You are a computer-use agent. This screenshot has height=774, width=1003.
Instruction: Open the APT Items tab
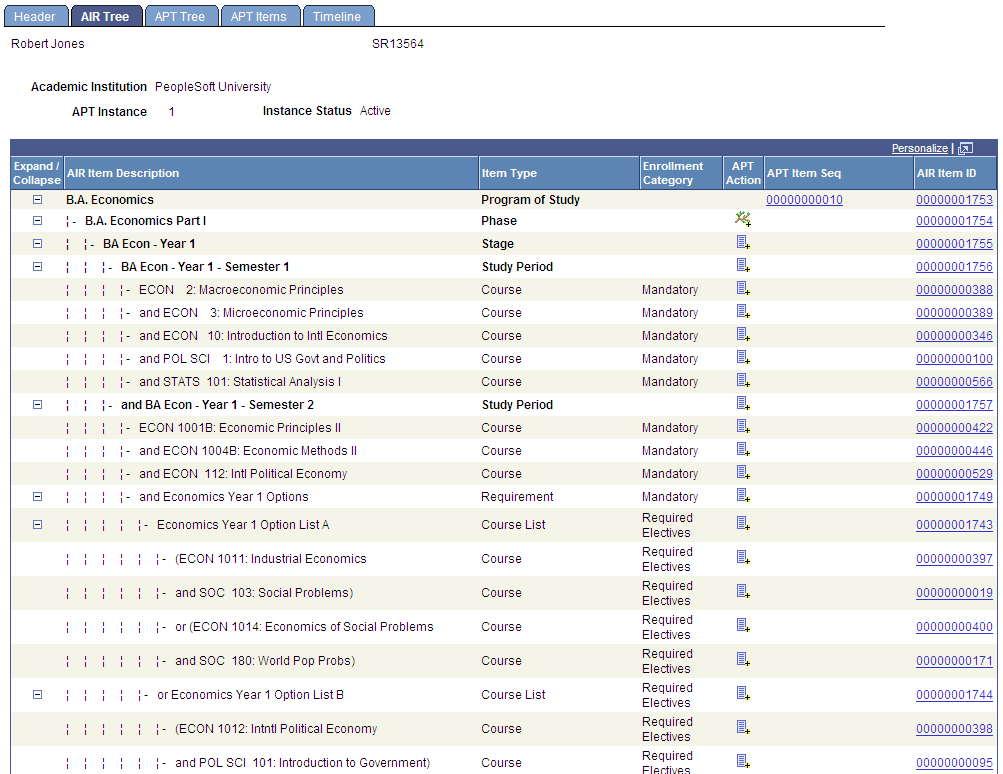tap(260, 15)
